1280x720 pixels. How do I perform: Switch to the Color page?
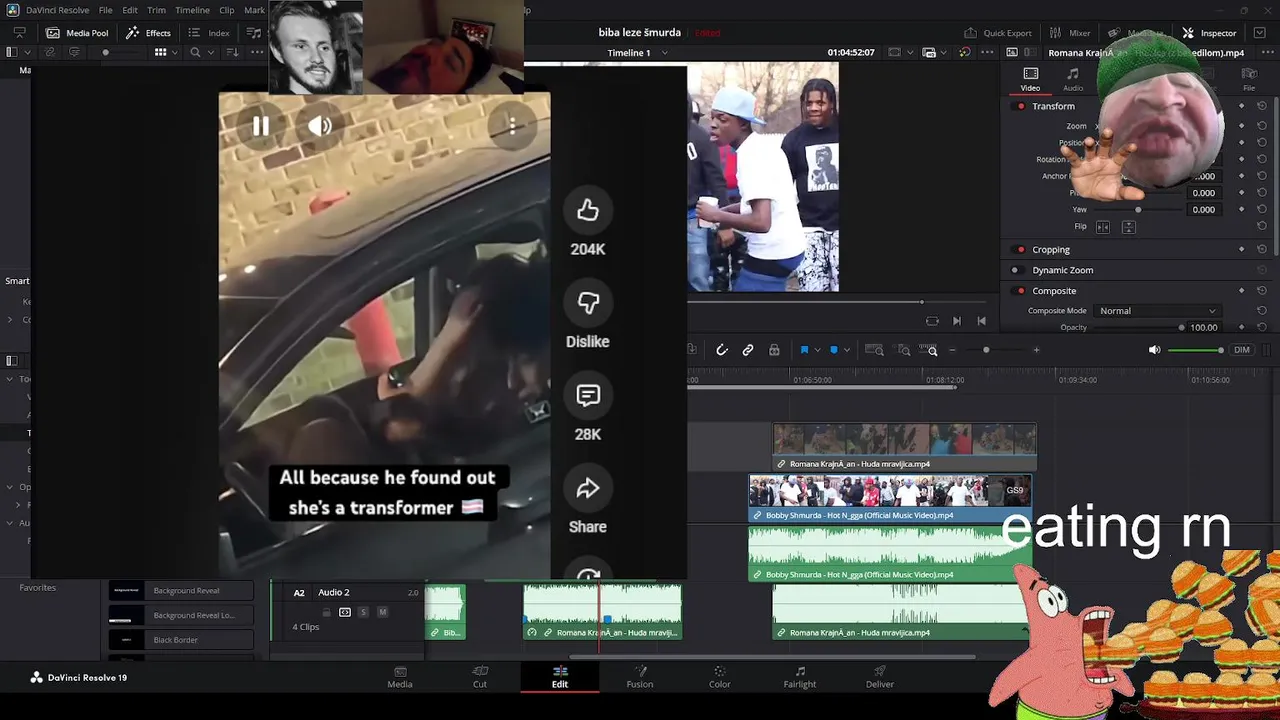click(x=720, y=677)
